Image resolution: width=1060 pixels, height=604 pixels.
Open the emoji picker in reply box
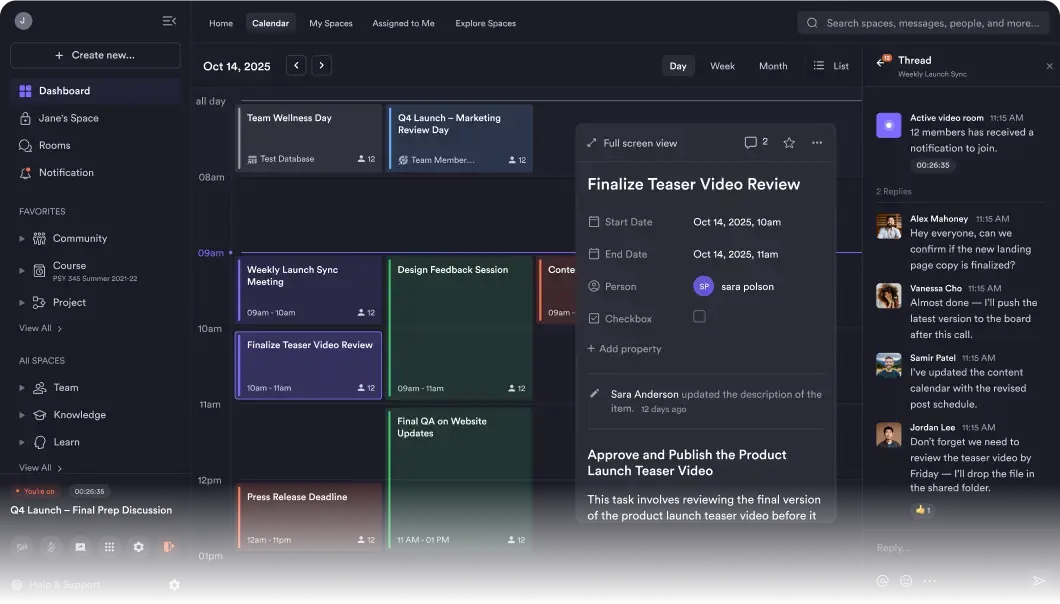pyautogui.click(x=906, y=581)
